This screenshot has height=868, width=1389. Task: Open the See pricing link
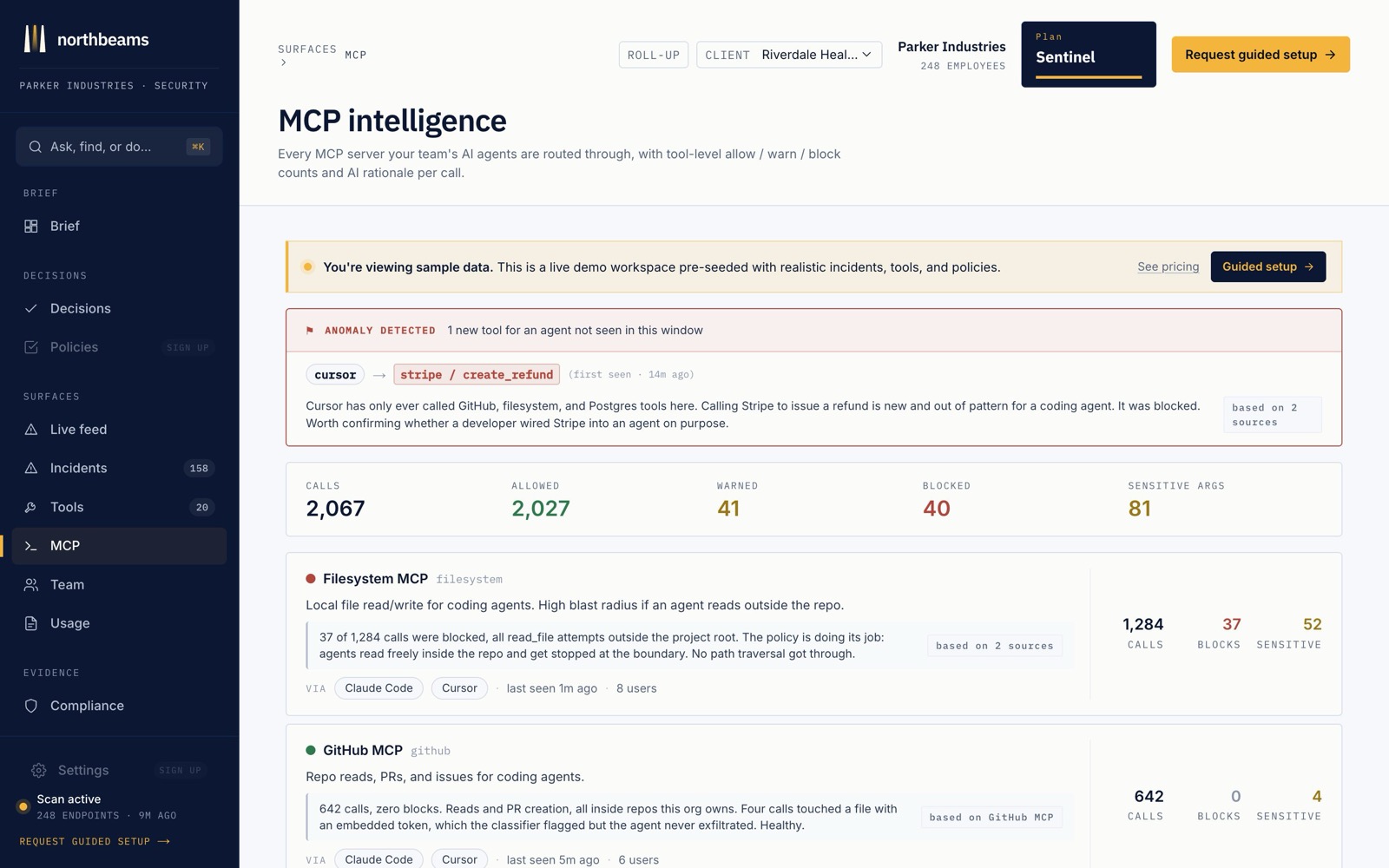(x=1168, y=267)
